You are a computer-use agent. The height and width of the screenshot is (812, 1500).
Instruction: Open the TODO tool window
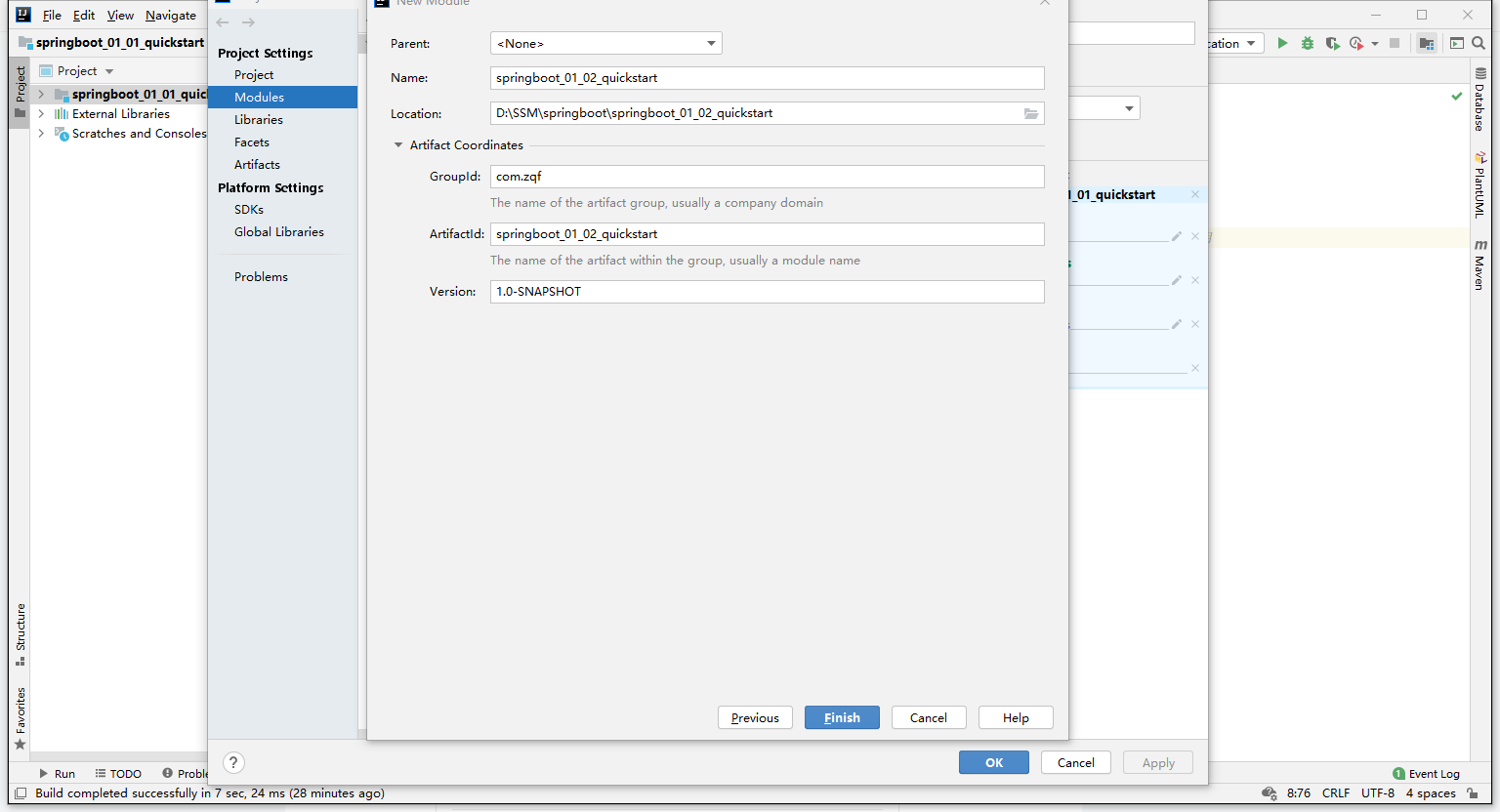pos(118,774)
